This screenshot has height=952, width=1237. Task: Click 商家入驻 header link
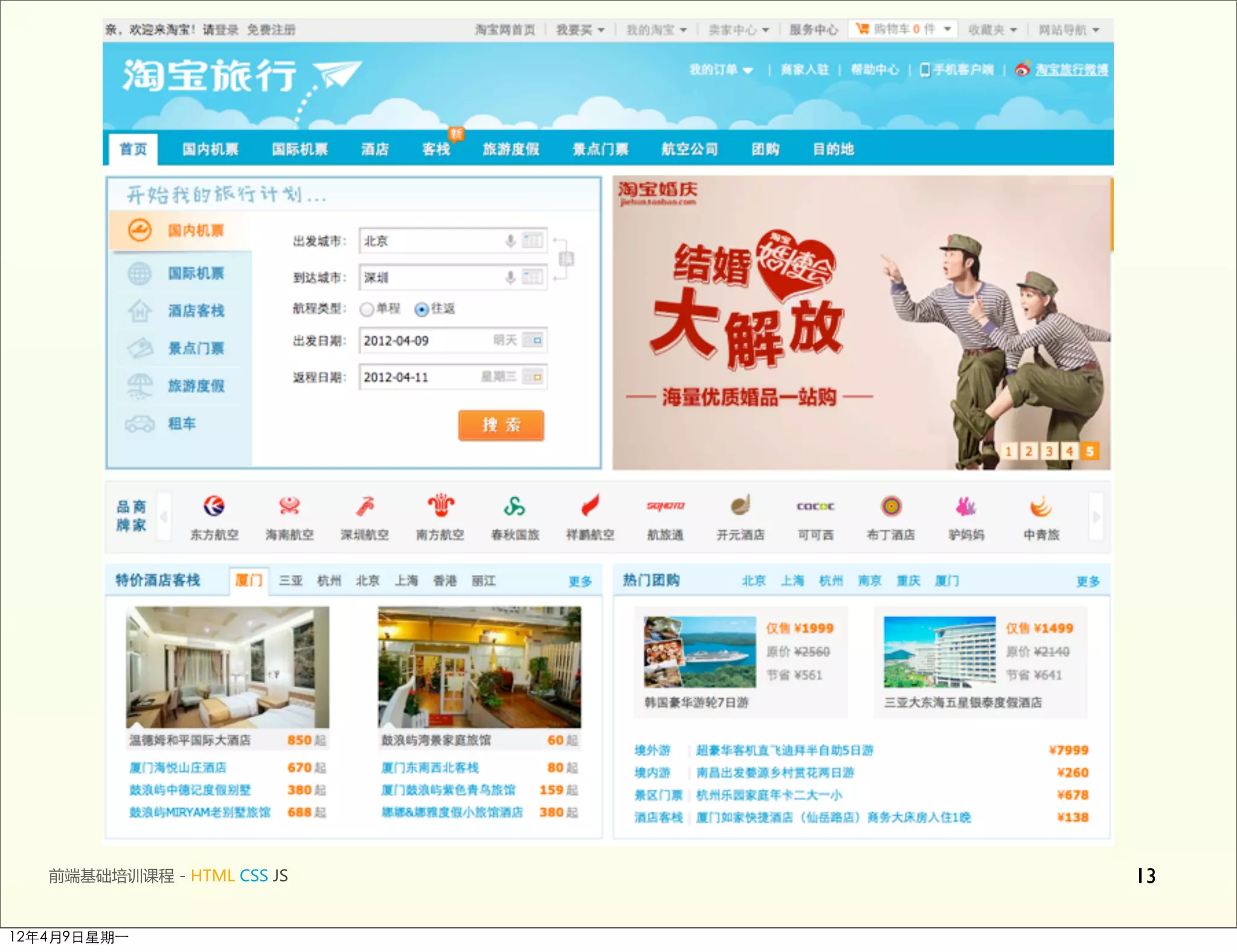click(804, 70)
